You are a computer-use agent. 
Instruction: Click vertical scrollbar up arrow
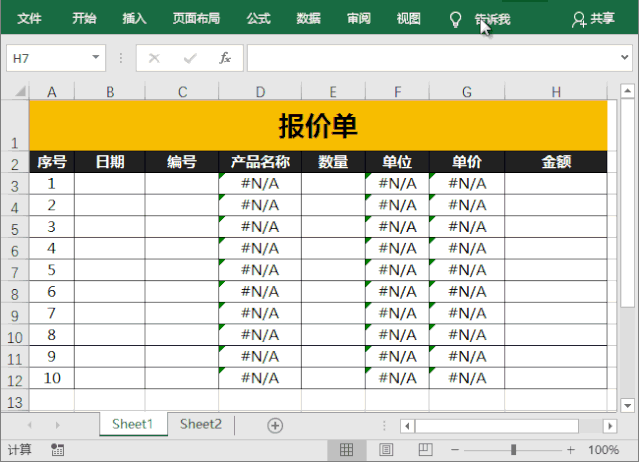click(627, 90)
